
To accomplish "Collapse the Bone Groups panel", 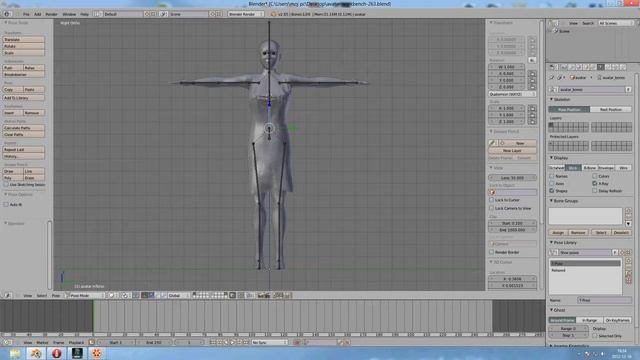I will click(x=551, y=201).
